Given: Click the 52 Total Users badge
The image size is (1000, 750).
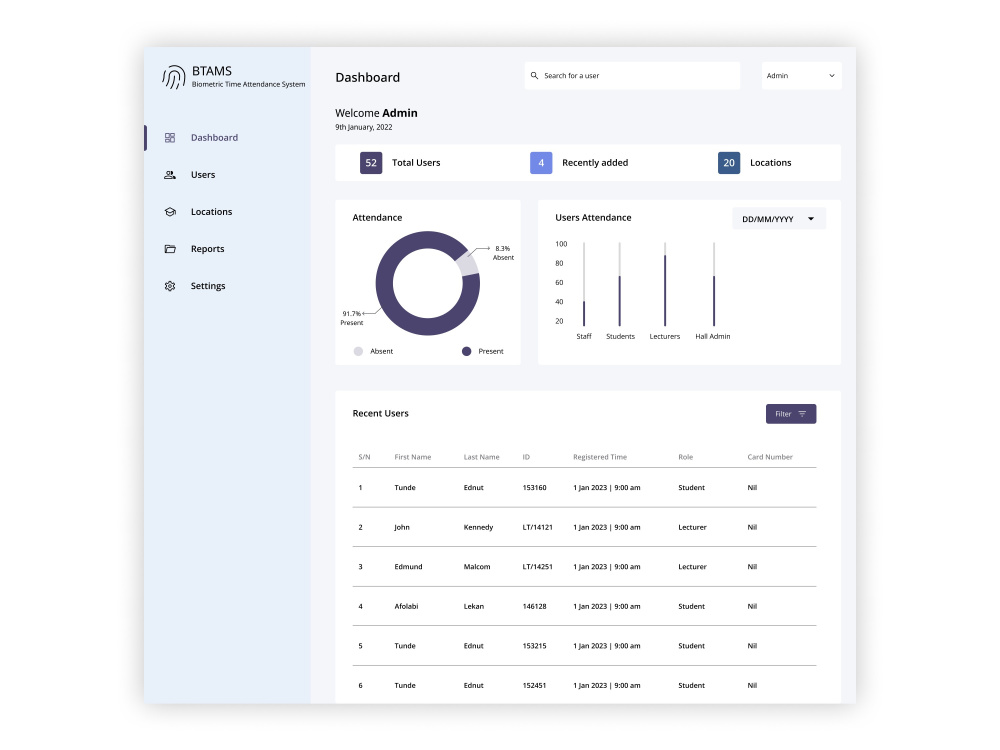Looking at the screenshot, I should [x=371, y=163].
